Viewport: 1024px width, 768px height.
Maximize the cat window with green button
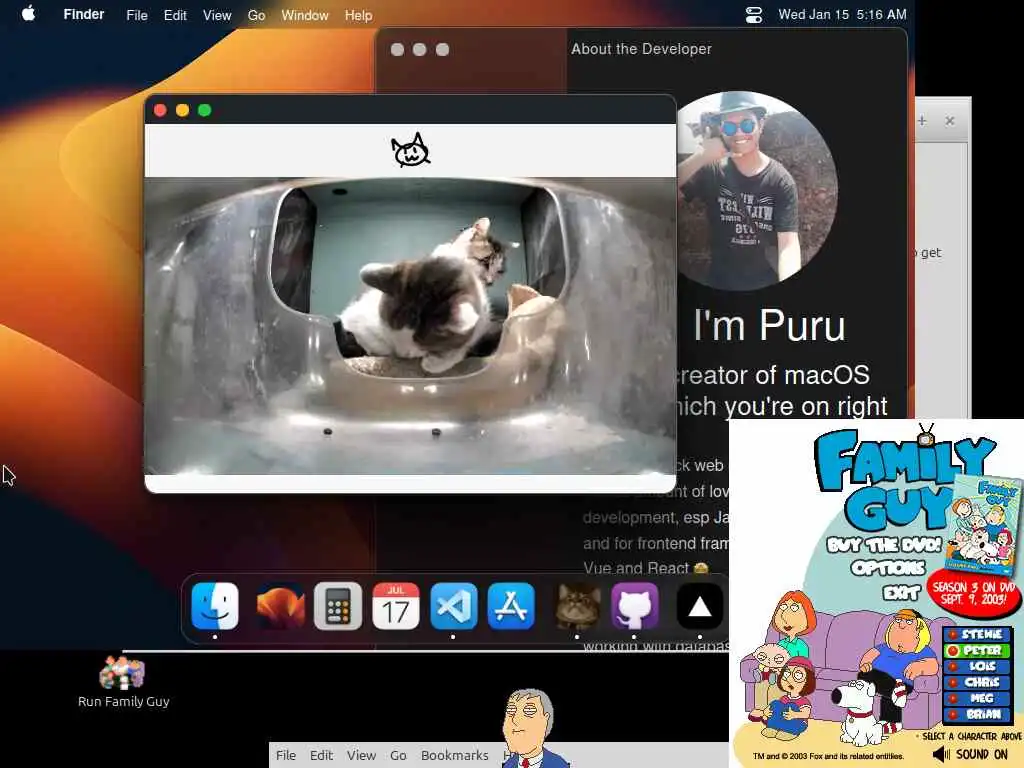click(x=204, y=110)
